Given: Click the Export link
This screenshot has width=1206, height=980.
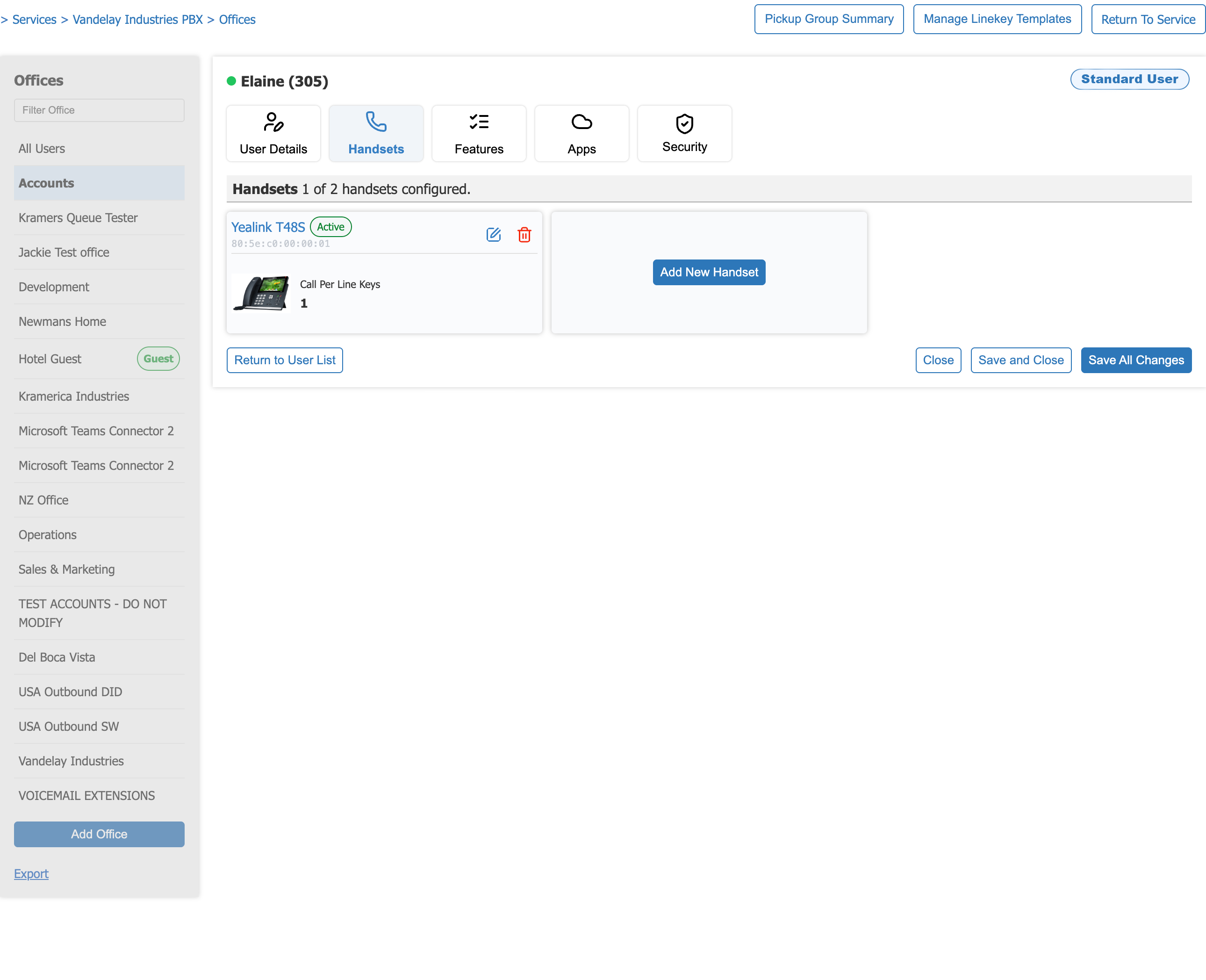Looking at the screenshot, I should click(x=31, y=873).
